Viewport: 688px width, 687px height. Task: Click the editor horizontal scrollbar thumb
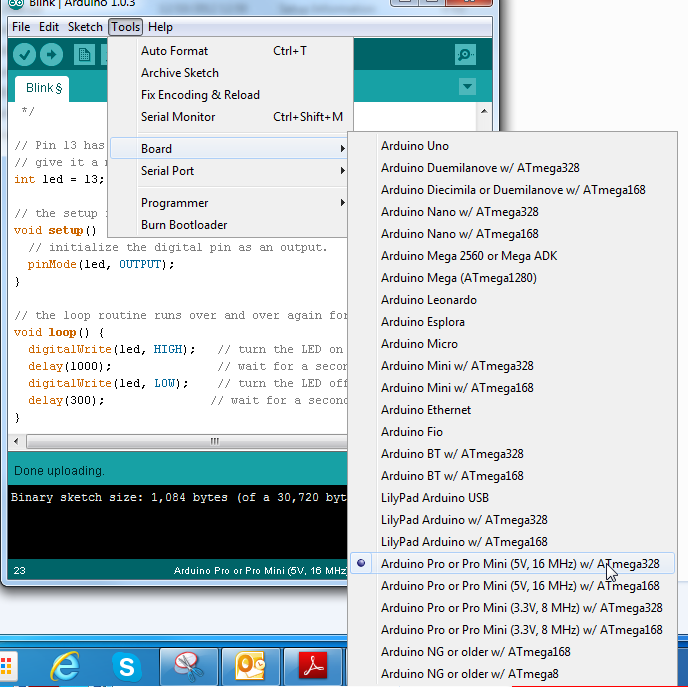pos(187,441)
